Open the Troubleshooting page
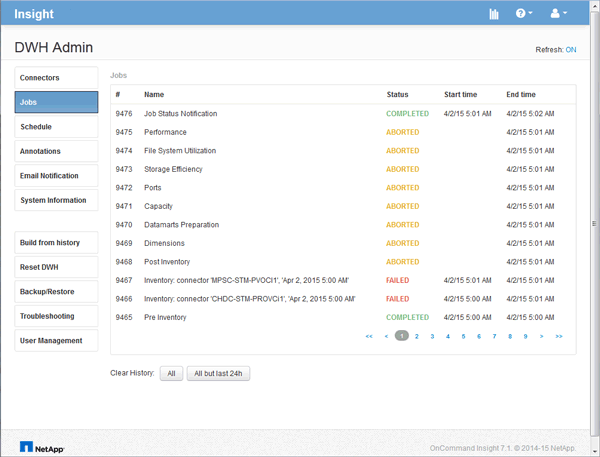600x457 pixels. point(56,316)
